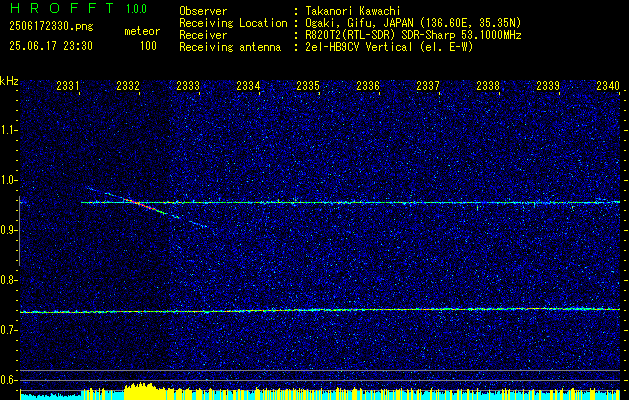The width and height of the screenshot is (629, 400).
Task: Click the gray vertical bar beside the kHz axis
Action: click(19, 231)
